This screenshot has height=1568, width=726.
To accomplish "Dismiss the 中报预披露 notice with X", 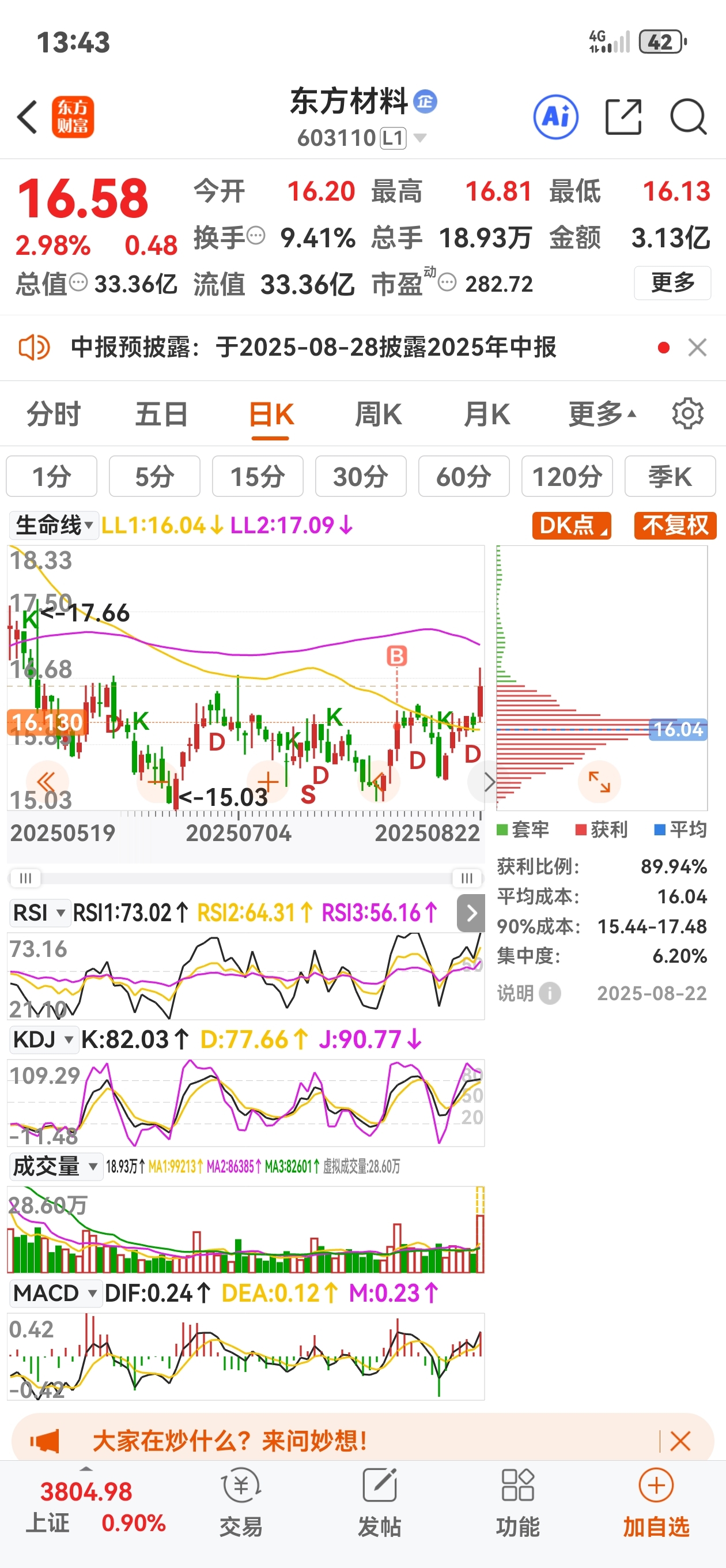I will 697,348.
